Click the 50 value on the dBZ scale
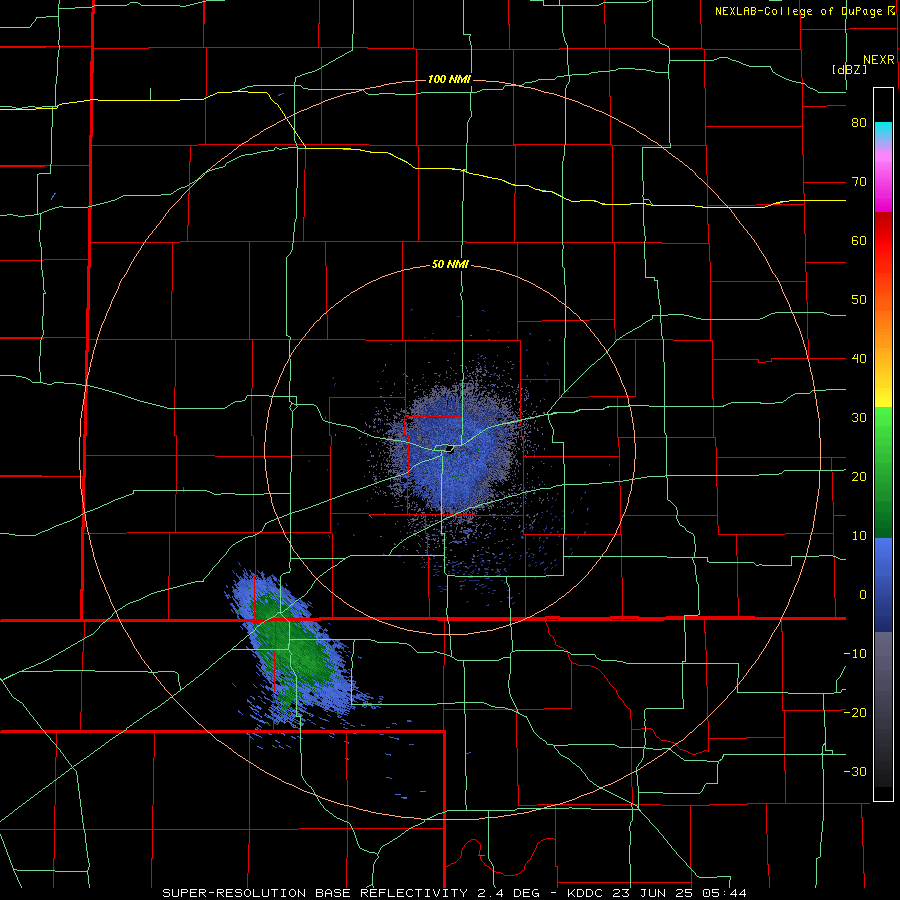 (x=859, y=300)
